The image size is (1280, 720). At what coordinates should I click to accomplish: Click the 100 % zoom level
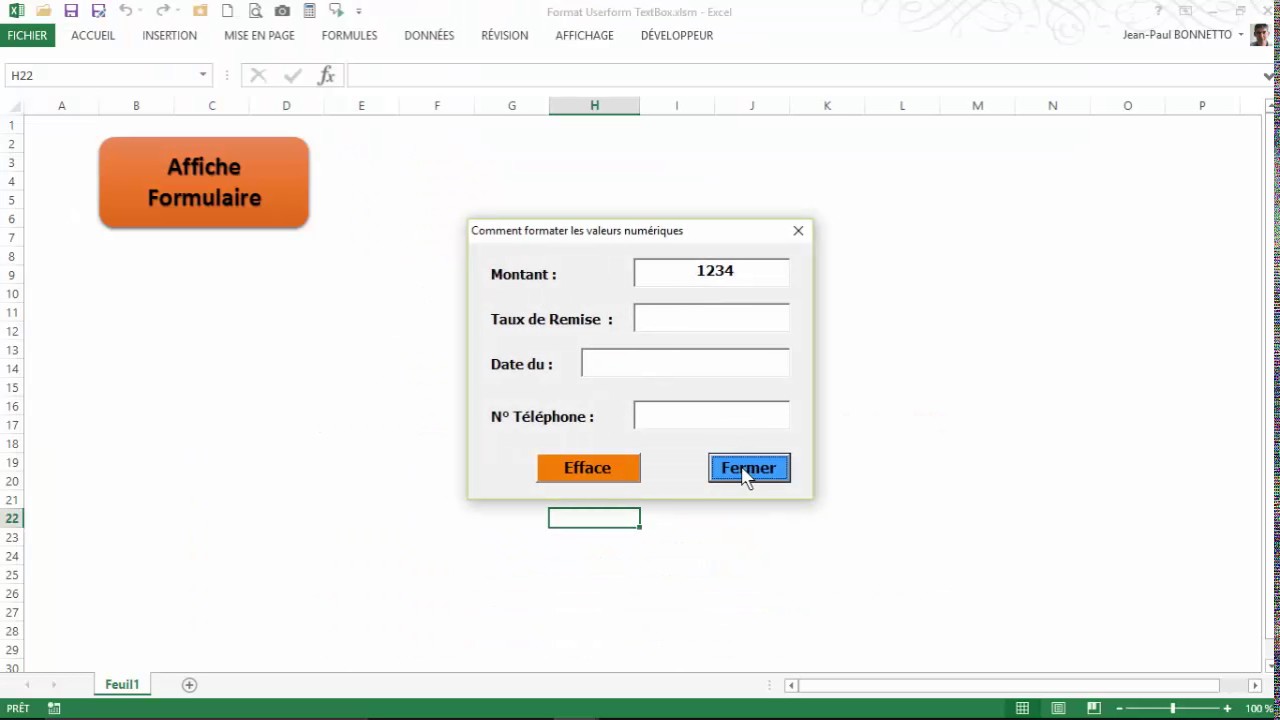click(1259, 709)
